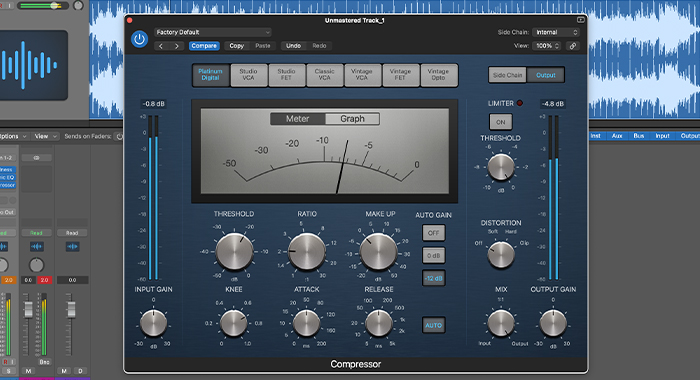This screenshot has width=700, height=380.
Task: Click the Input filter tab in the mixer
Action: 662,136
